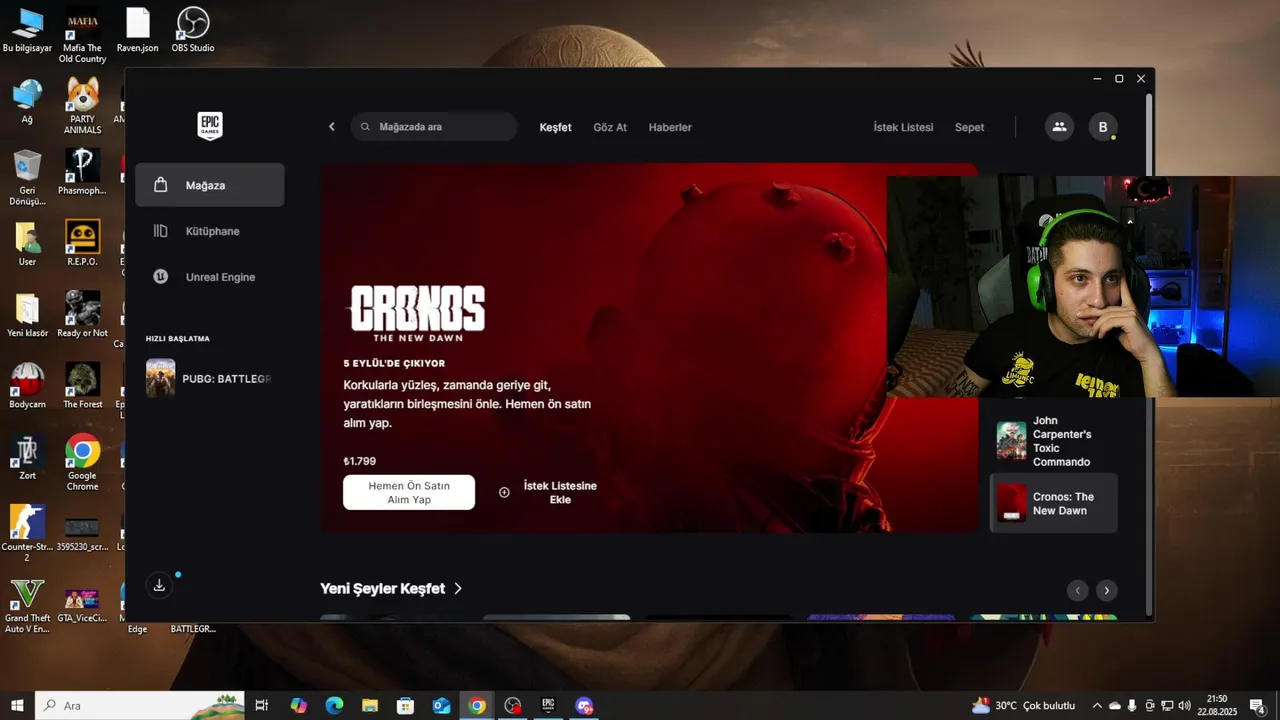
Task: Open Microsoft Edge from the taskbar
Action: (x=334, y=706)
